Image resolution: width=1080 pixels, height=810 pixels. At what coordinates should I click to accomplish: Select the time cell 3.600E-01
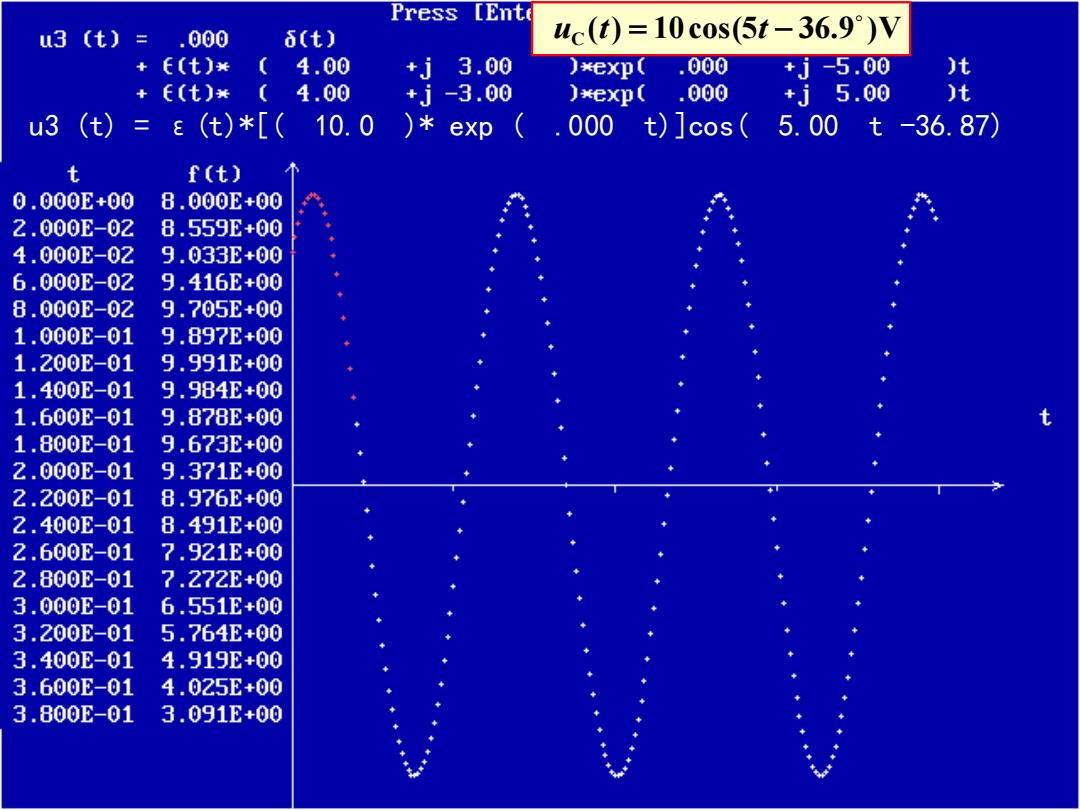[74, 687]
